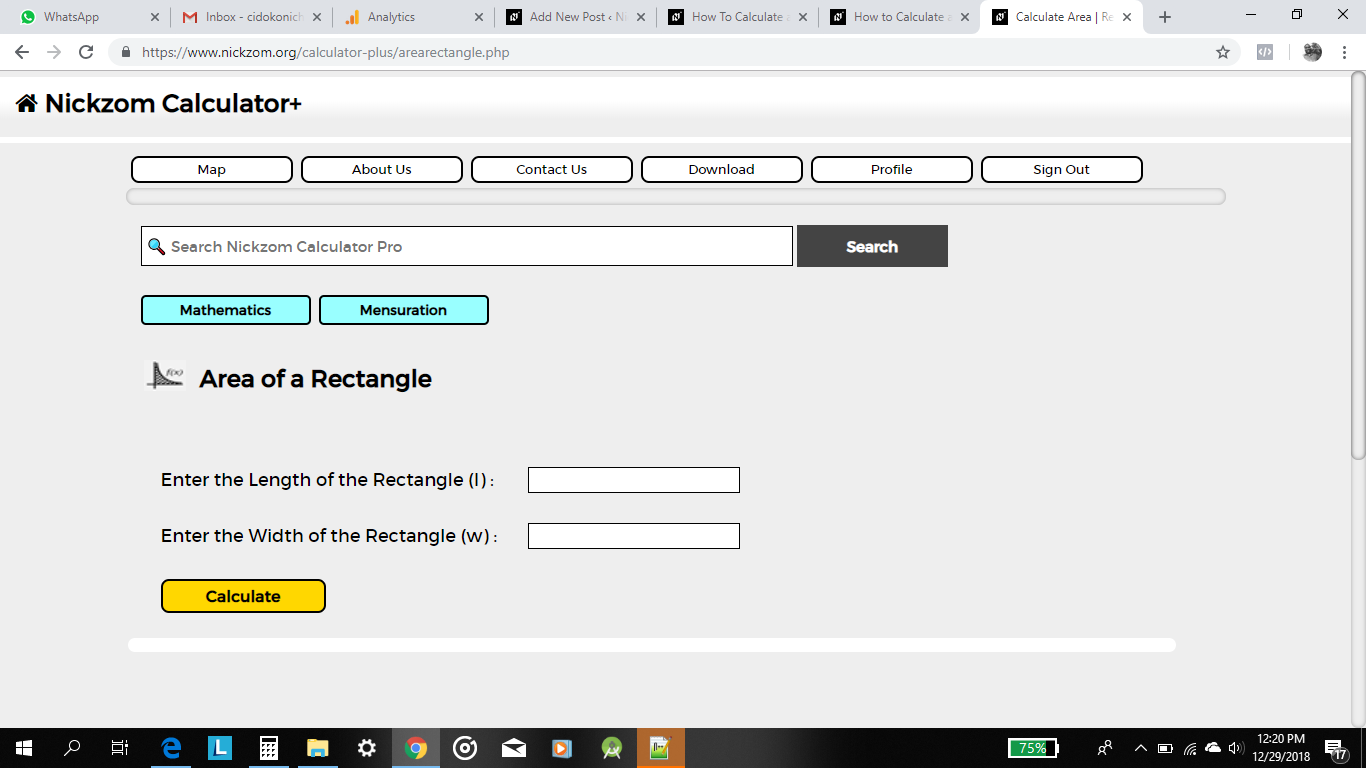Close the WhatsApp tab

click(x=154, y=17)
